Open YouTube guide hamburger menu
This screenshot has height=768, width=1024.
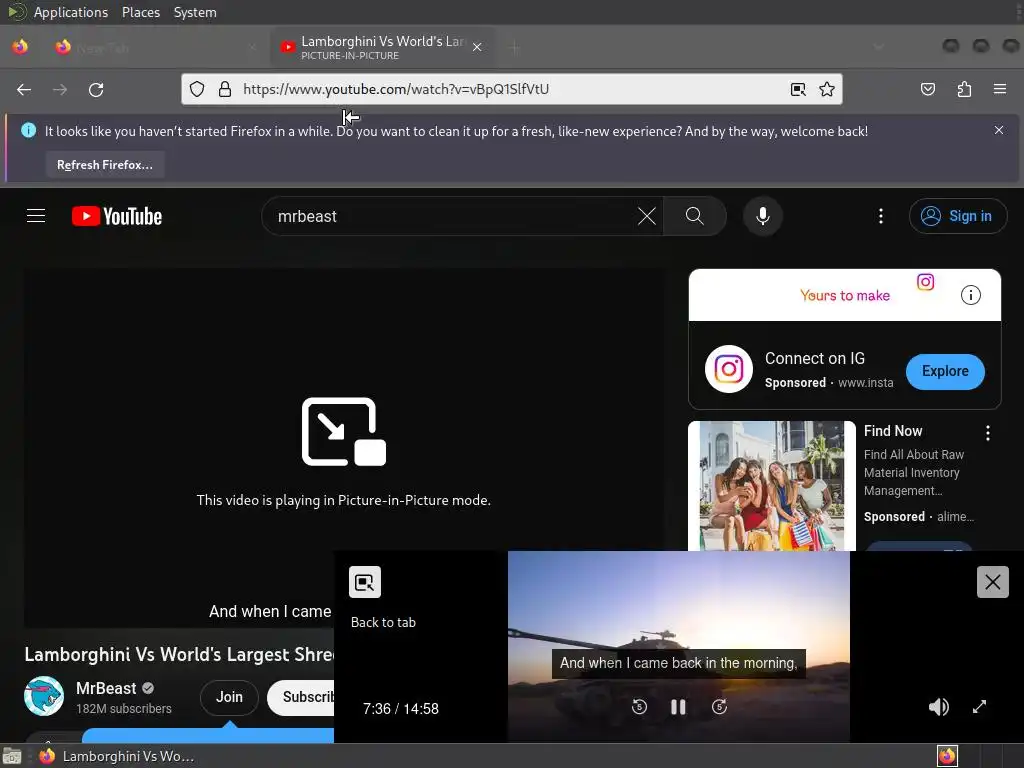click(36, 216)
